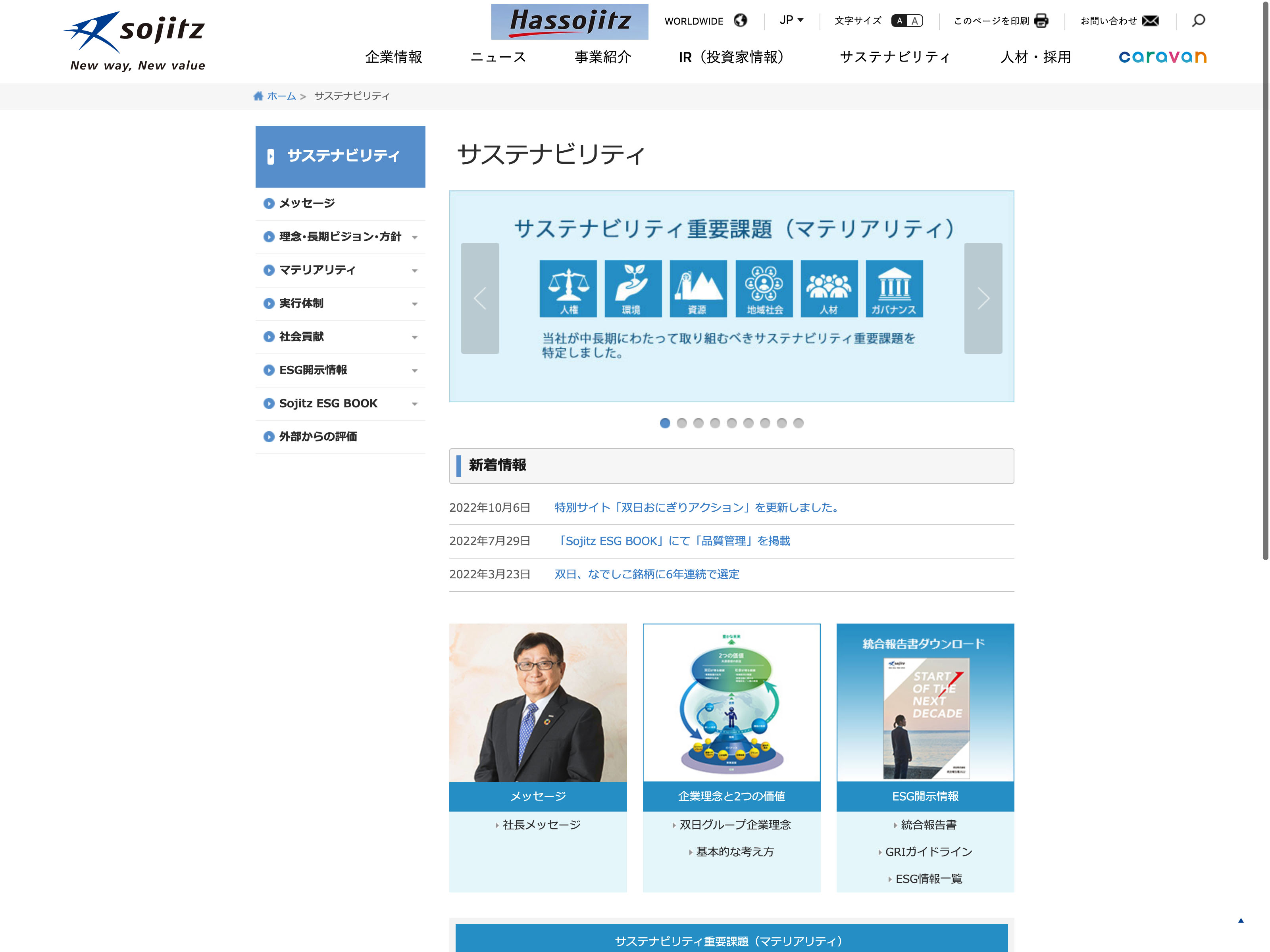
Task: Expand Sojitz ESG BOOK submenu arrow
Action: (414, 403)
